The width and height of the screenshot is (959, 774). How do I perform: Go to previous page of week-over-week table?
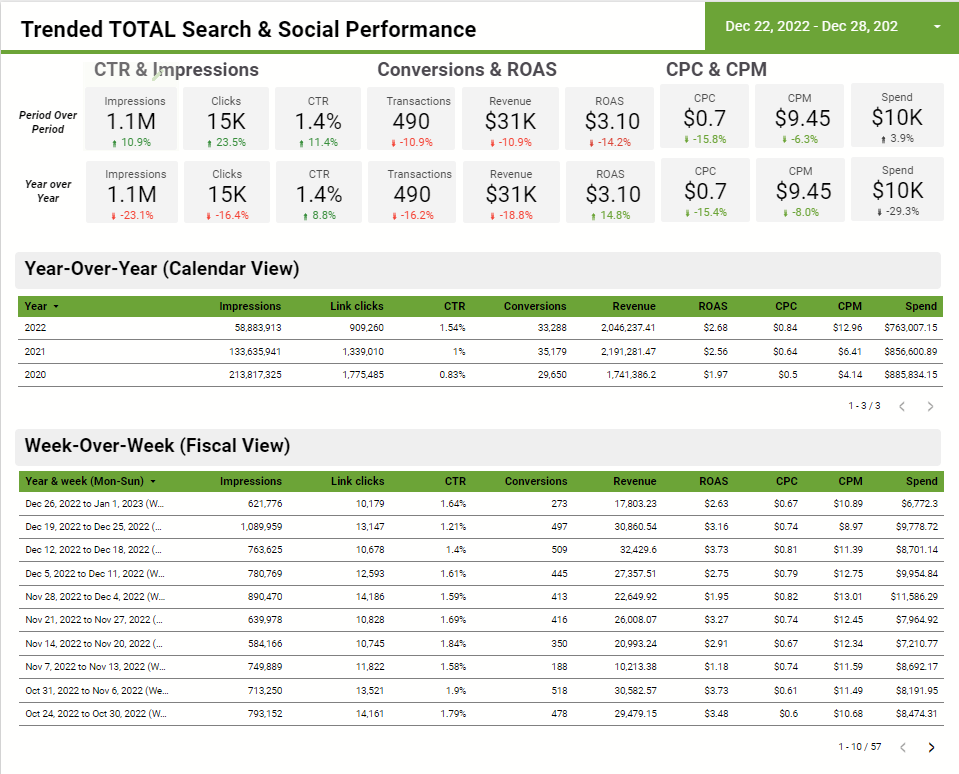903,747
